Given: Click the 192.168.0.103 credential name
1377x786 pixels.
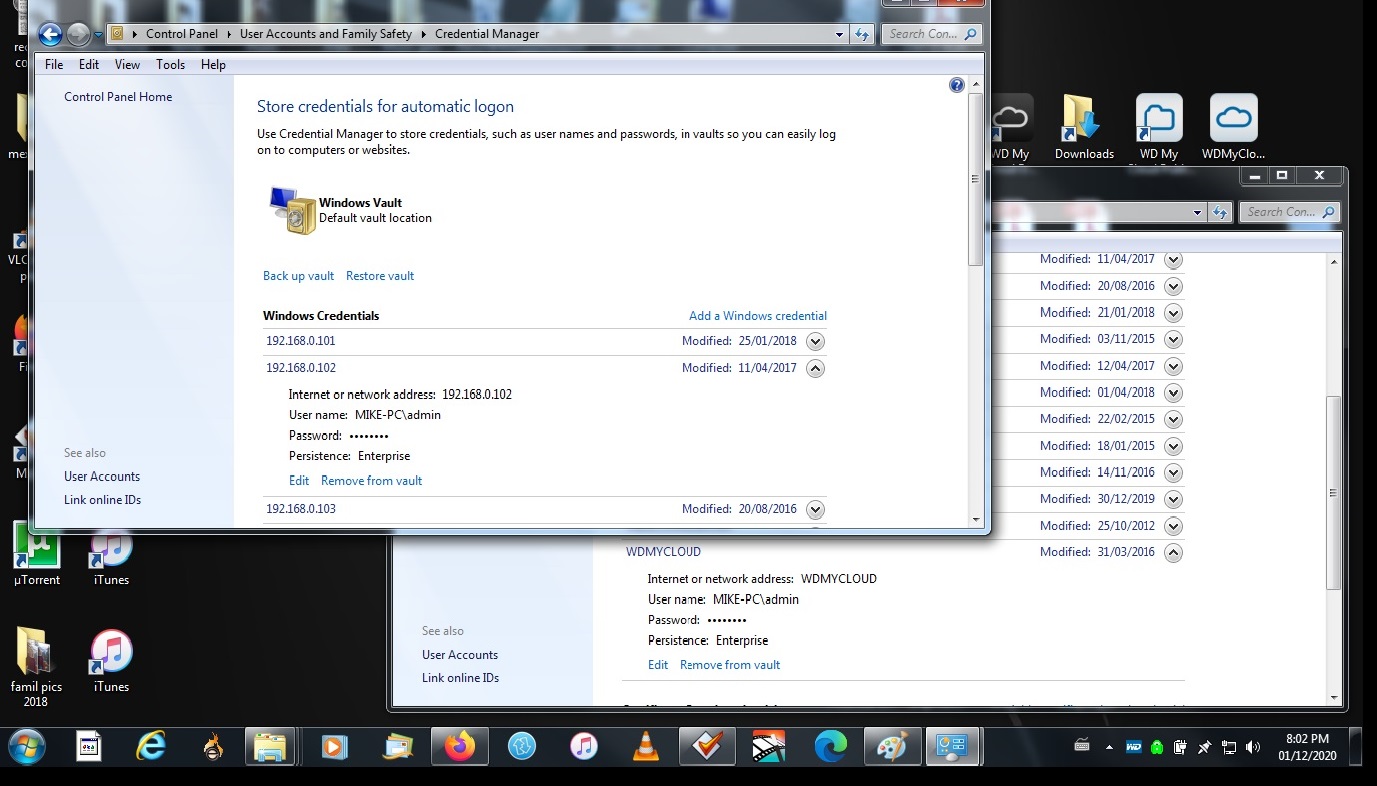Looking at the screenshot, I should (301, 509).
